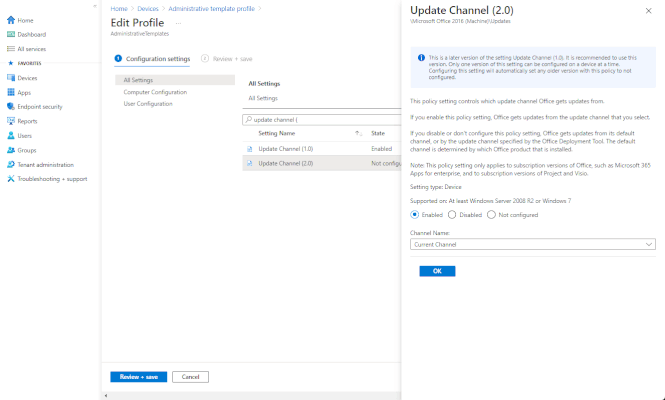Open the Groups icon in sidebar
Image resolution: width=665 pixels, height=400 pixels.
(x=11, y=150)
